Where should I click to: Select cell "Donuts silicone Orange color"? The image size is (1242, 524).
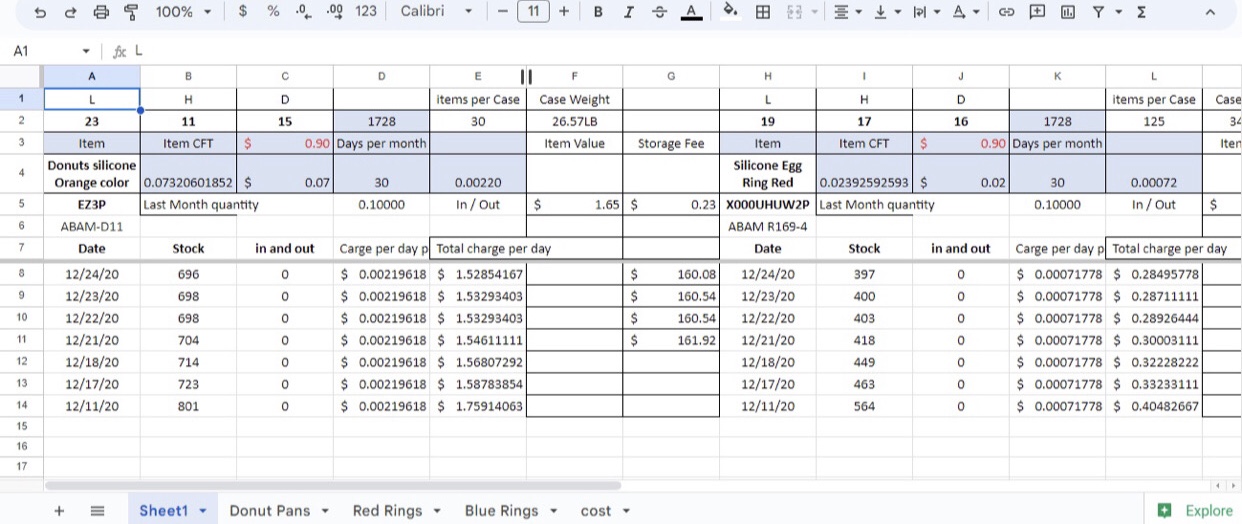[x=92, y=173]
